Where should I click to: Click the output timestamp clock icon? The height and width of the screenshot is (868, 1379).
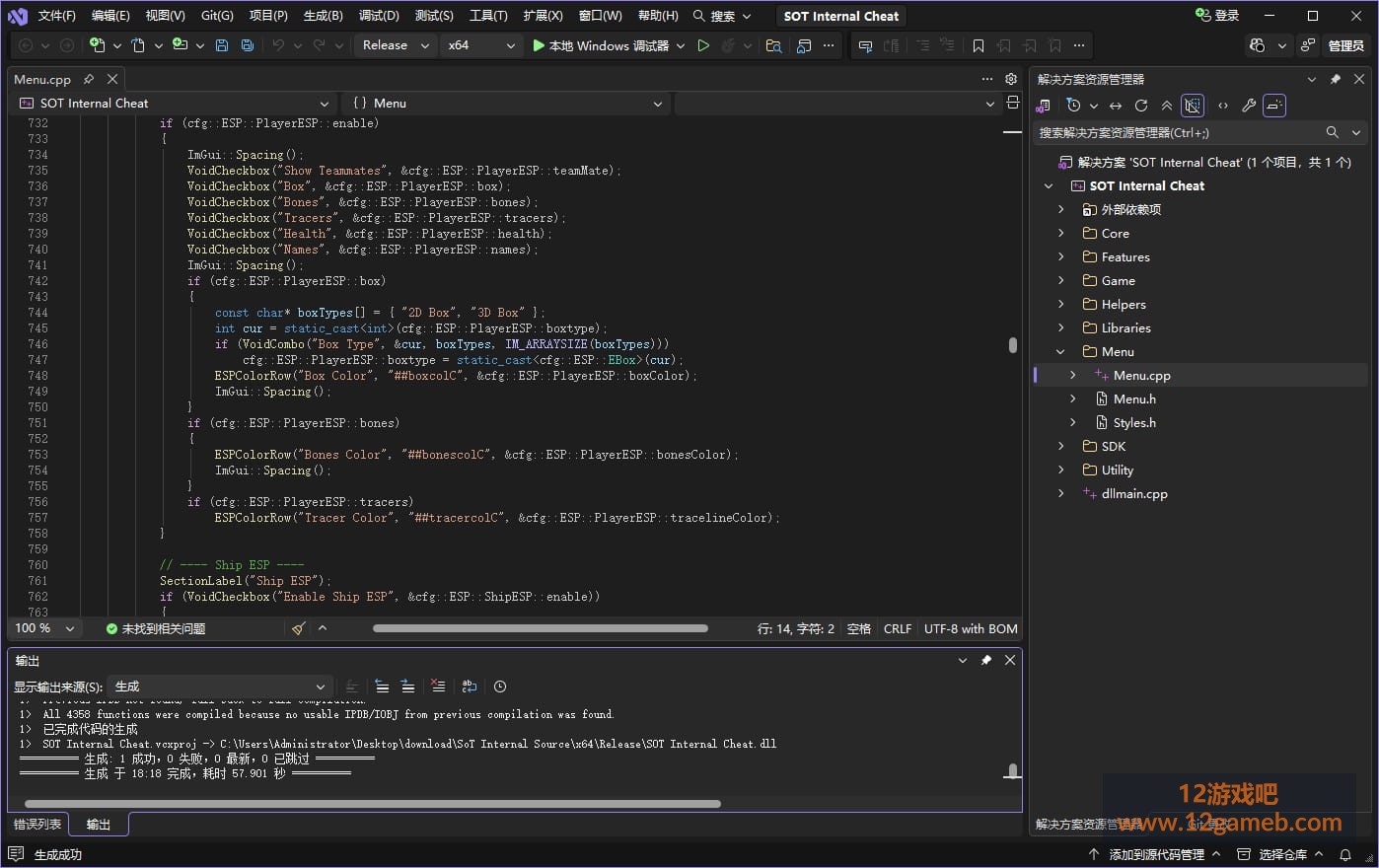click(500, 687)
